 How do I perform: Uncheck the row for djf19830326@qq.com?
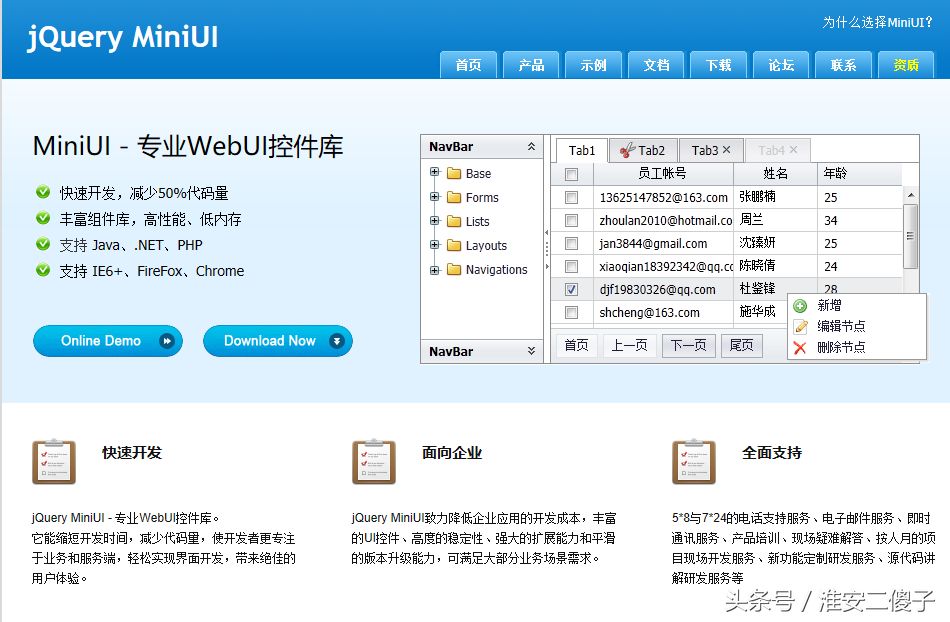click(x=571, y=289)
